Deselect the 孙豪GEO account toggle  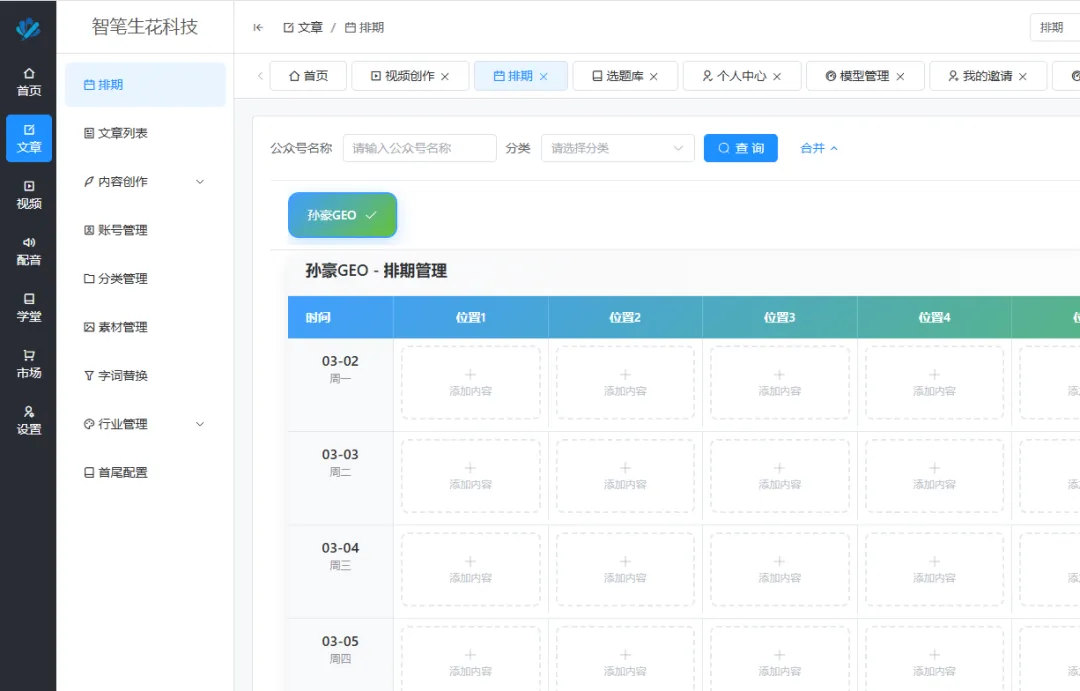coord(342,214)
